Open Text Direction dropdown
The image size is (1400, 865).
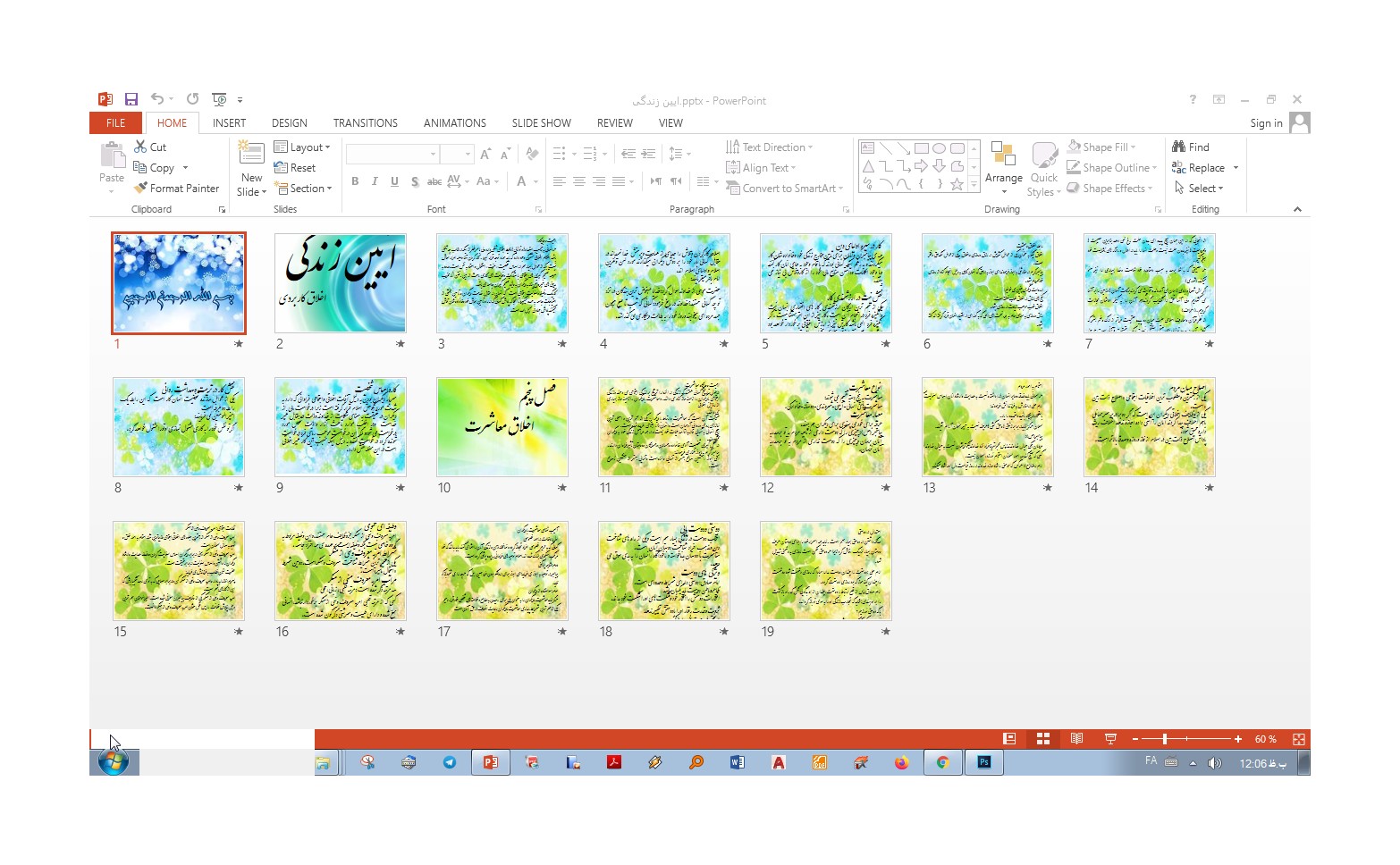(x=770, y=147)
